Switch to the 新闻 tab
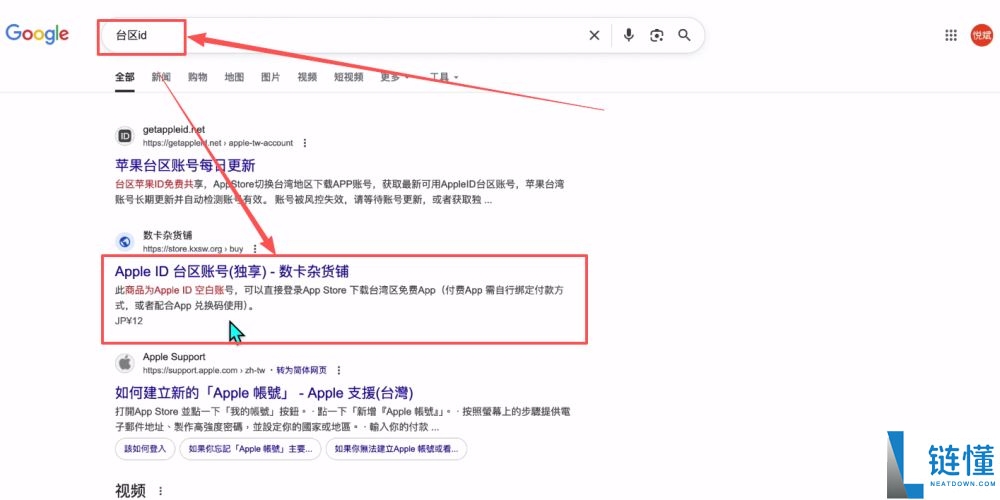The width and height of the screenshot is (1000, 500). [161, 77]
